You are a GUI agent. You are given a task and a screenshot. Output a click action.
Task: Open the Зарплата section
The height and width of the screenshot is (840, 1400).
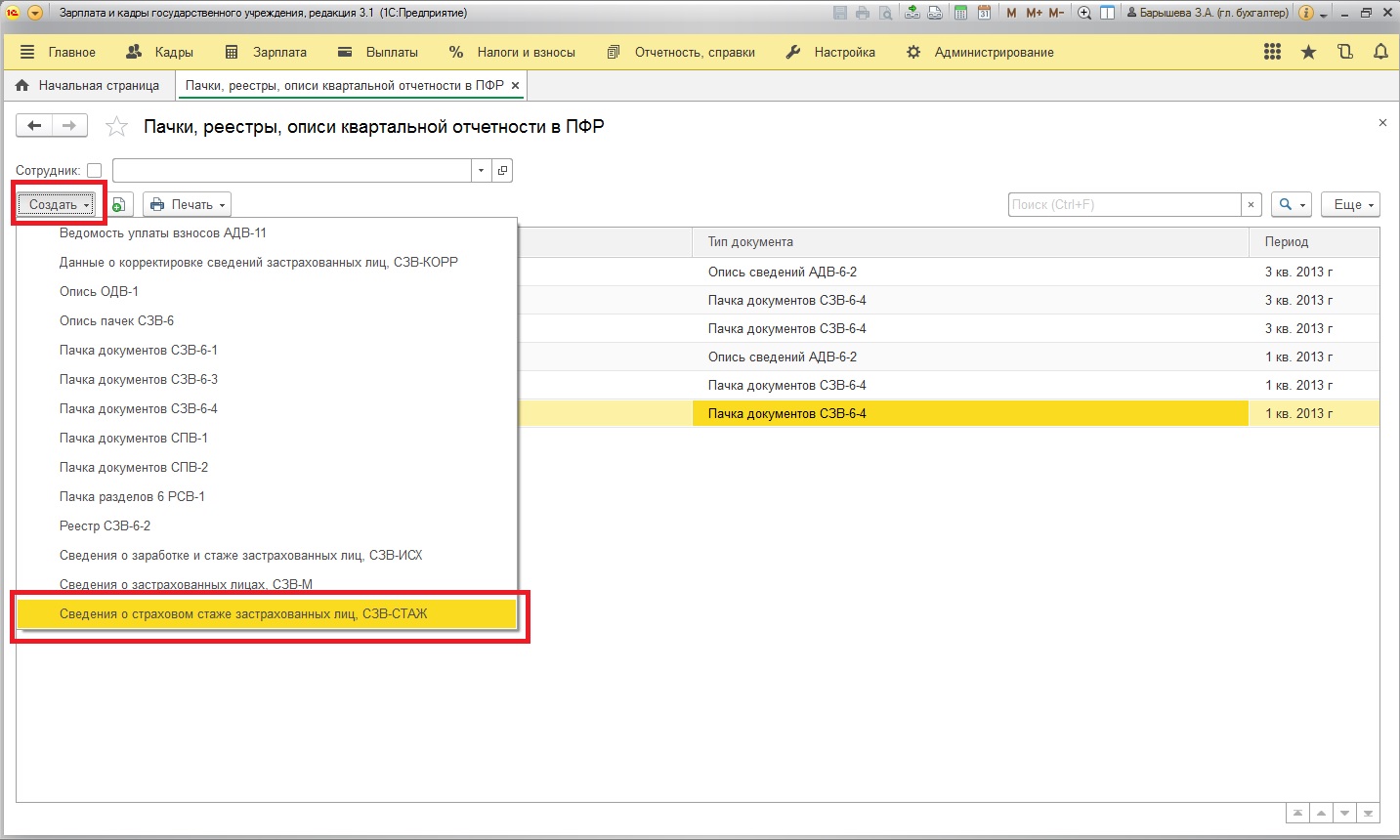pyautogui.click(x=267, y=52)
